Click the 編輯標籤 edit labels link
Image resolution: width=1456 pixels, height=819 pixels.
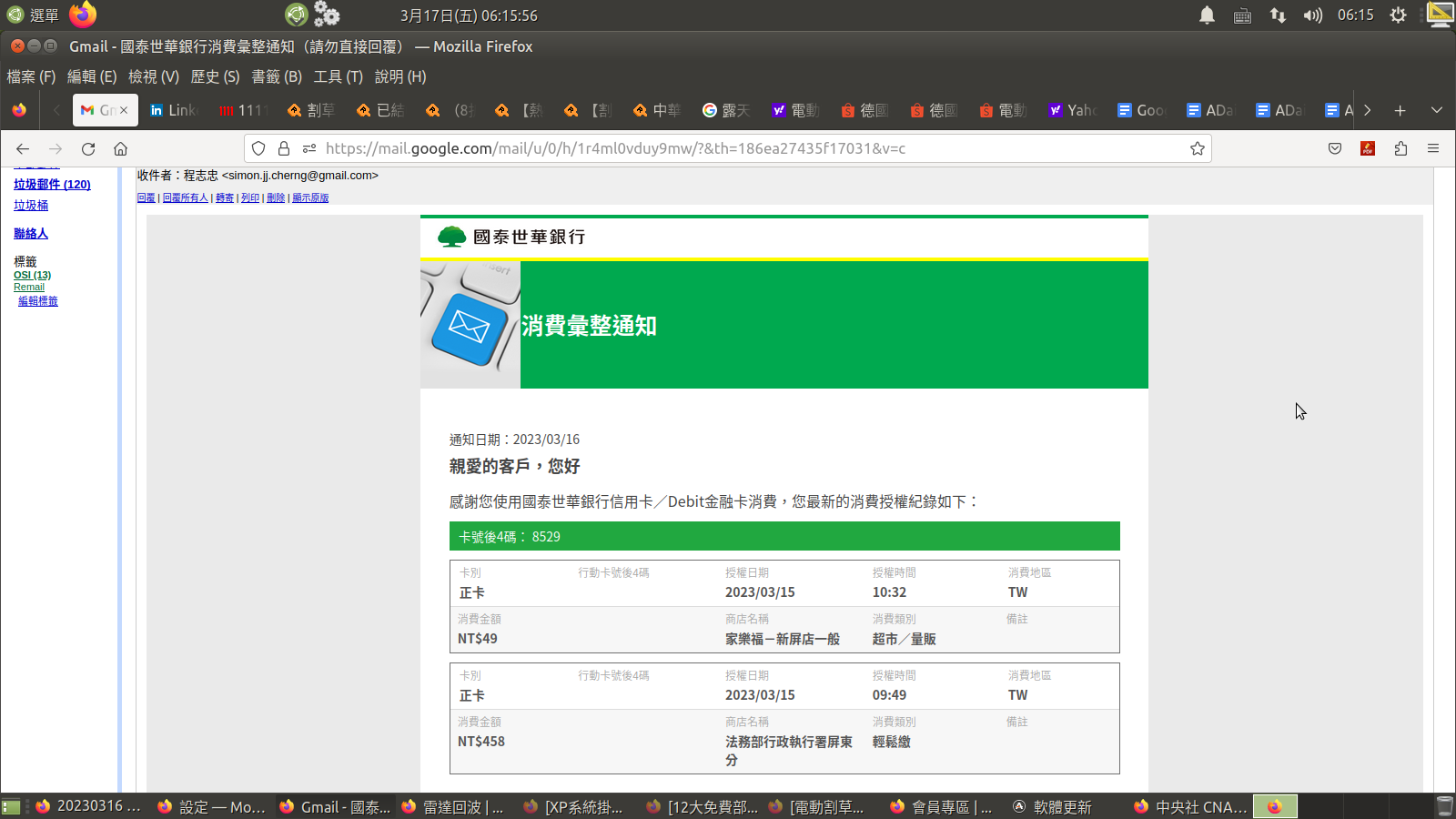coord(38,301)
